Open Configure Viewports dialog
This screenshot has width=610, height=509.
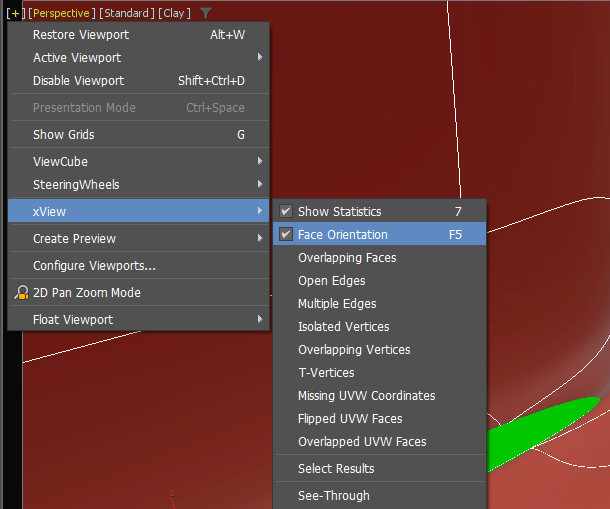138,265
